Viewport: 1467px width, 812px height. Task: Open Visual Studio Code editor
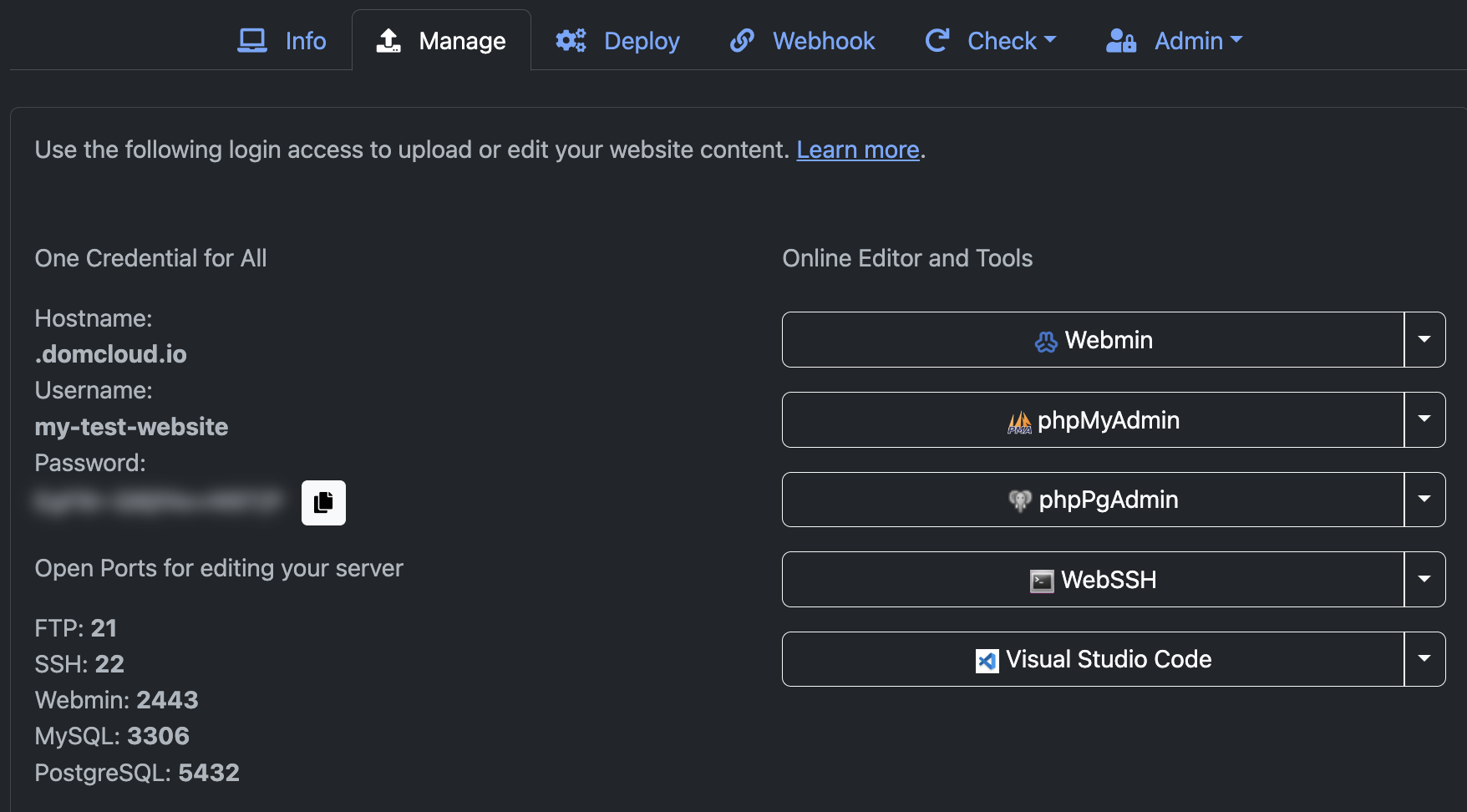click(1093, 659)
